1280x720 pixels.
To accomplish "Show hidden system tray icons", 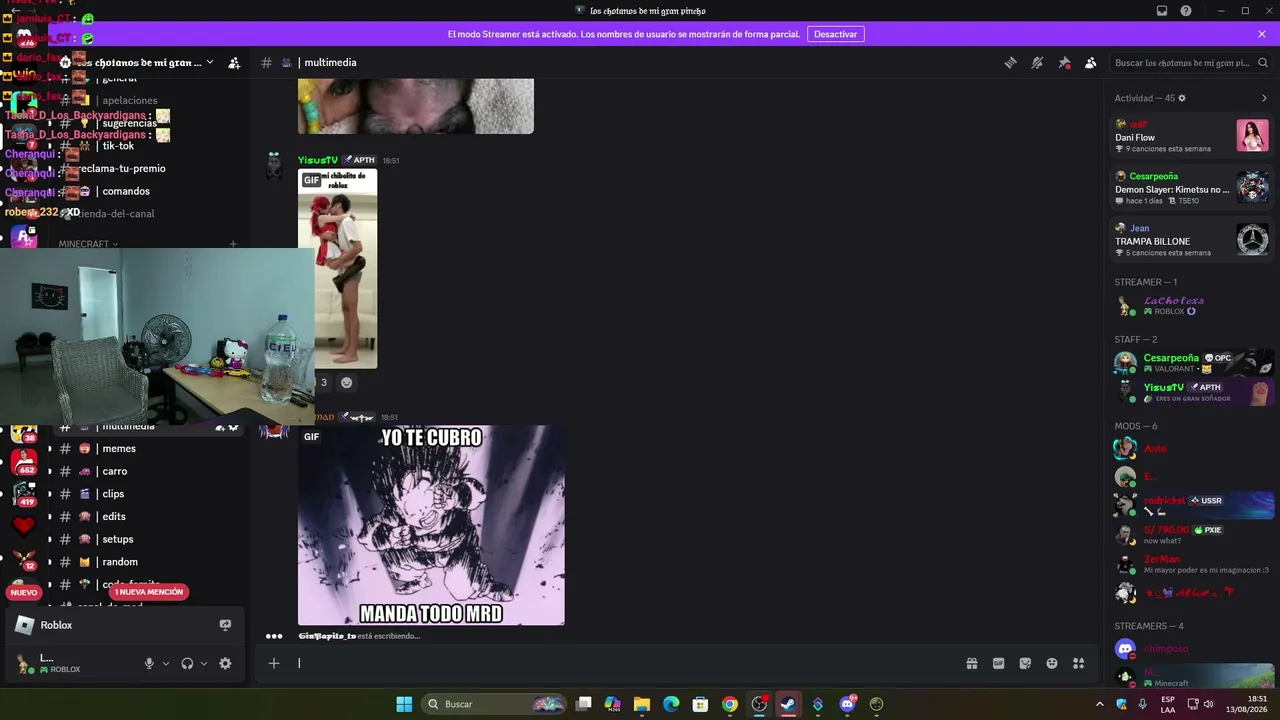I will (1100, 704).
